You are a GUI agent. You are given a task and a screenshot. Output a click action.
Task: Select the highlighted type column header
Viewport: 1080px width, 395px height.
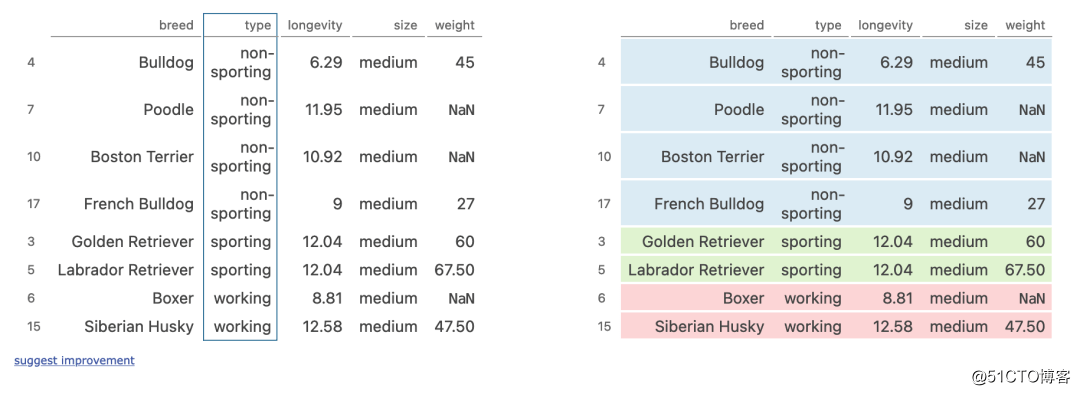coord(258,26)
